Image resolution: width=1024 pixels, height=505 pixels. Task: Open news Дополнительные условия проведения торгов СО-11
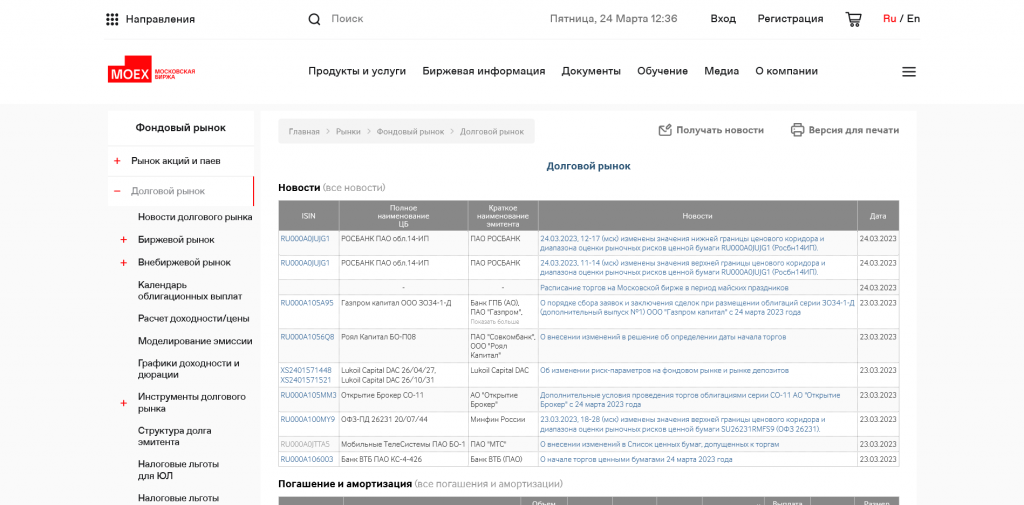point(690,400)
